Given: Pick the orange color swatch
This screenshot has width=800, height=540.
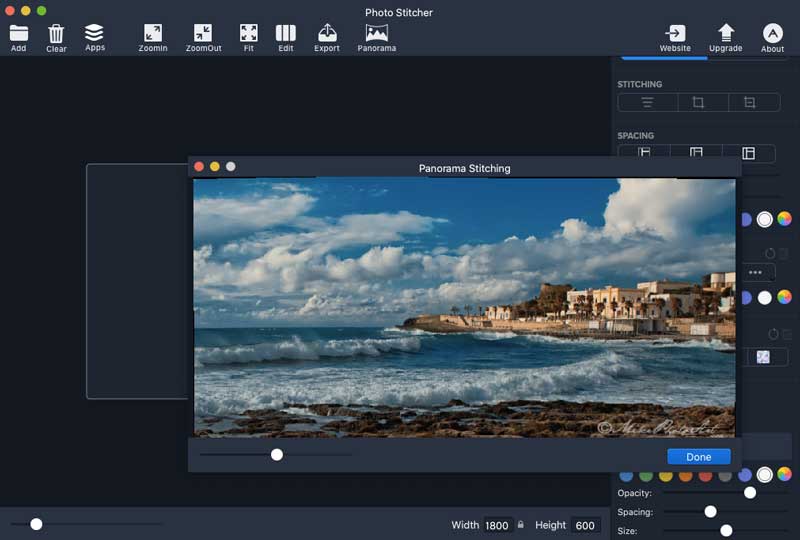Looking at the screenshot, I should click(686, 476).
